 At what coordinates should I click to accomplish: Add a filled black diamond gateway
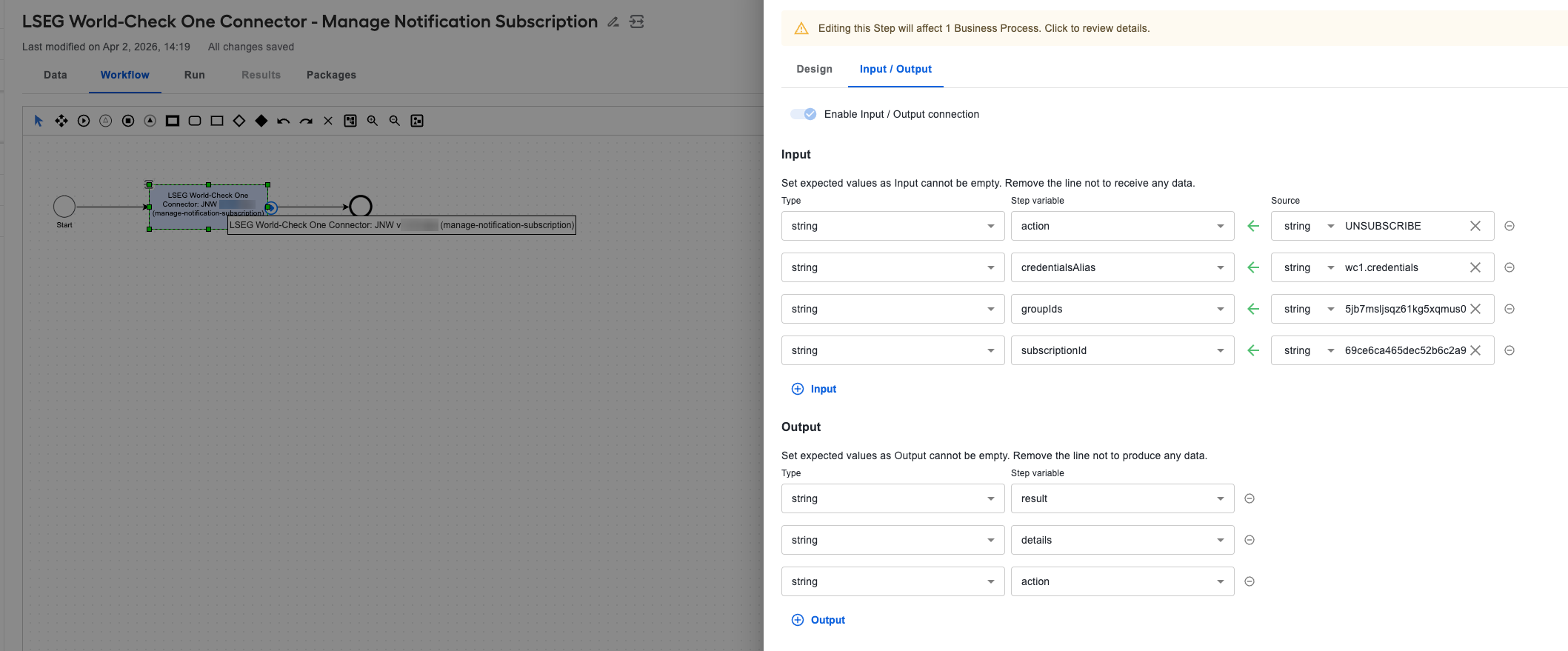[261, 121]
